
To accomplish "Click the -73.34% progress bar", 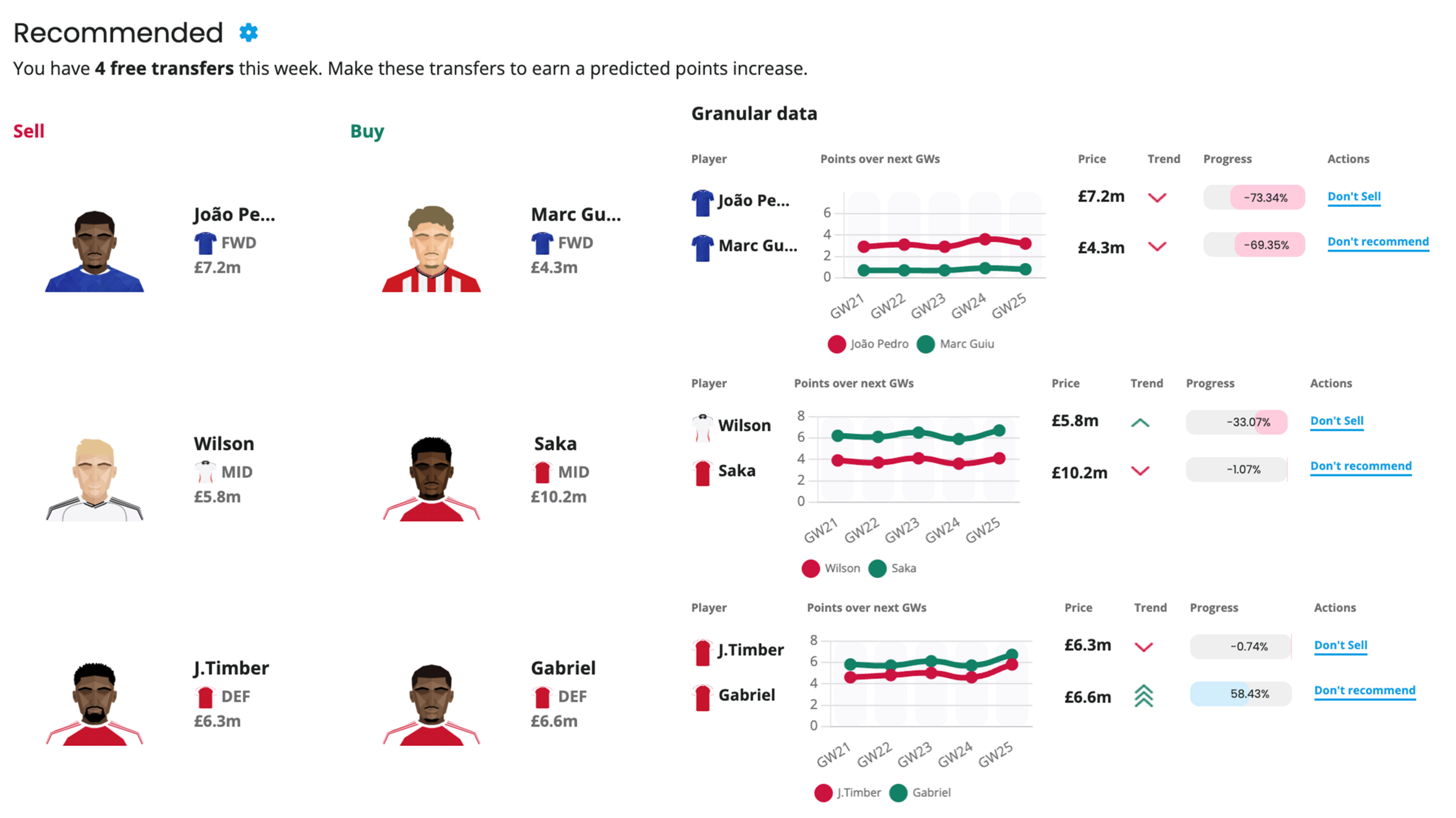I will pyautogui.click(x=1253, y=197).
